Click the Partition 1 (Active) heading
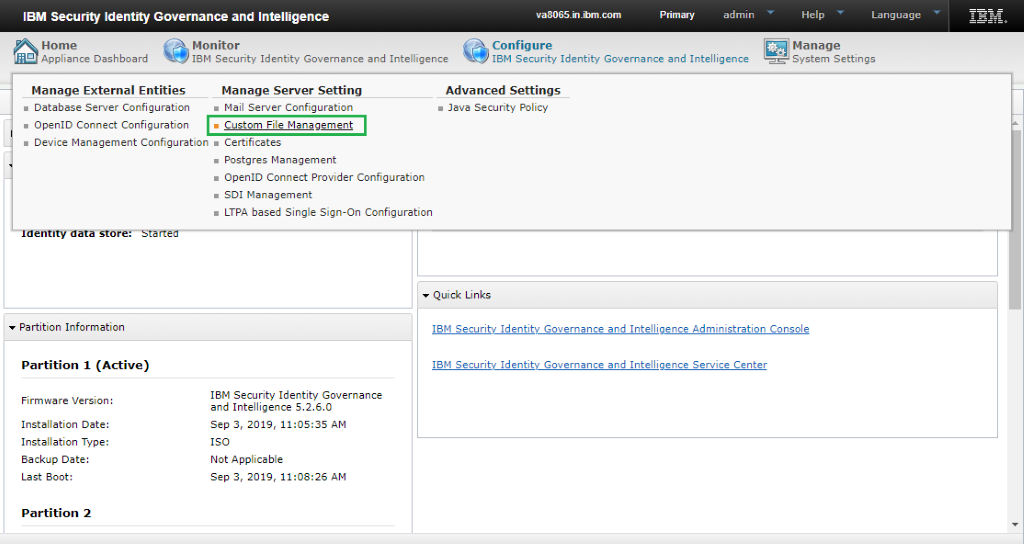 (x=85, y=365)
